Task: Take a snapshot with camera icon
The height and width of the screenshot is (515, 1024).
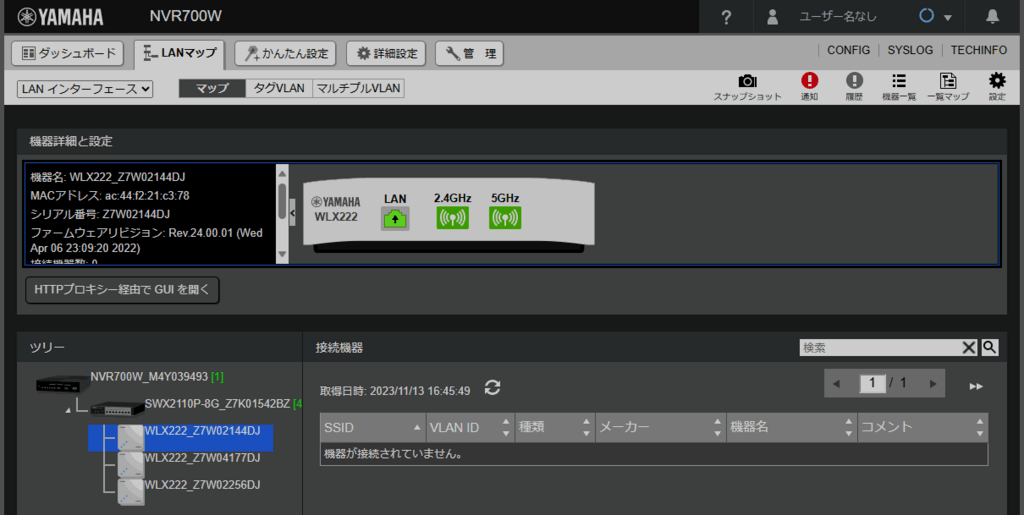Action: pos(747,87)
